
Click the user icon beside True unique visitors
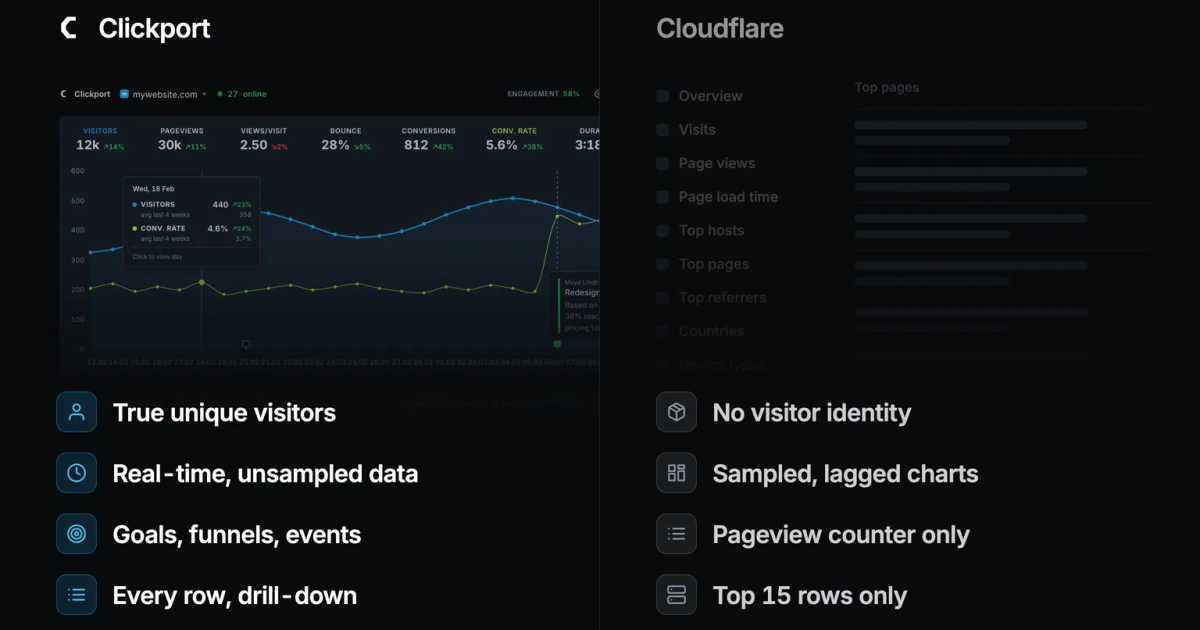click(77, 412)
